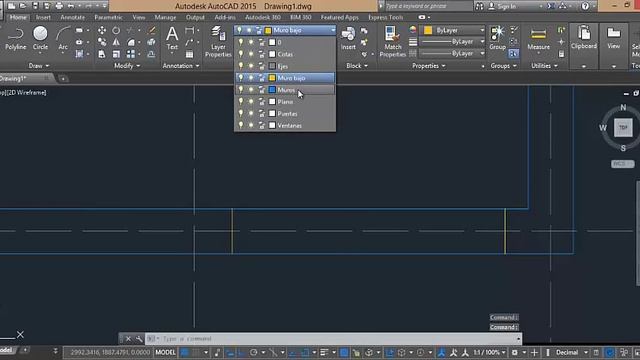Click the Sign In button
The width and height of the screenshot is (640, 360).
click(x=502, y=6)
